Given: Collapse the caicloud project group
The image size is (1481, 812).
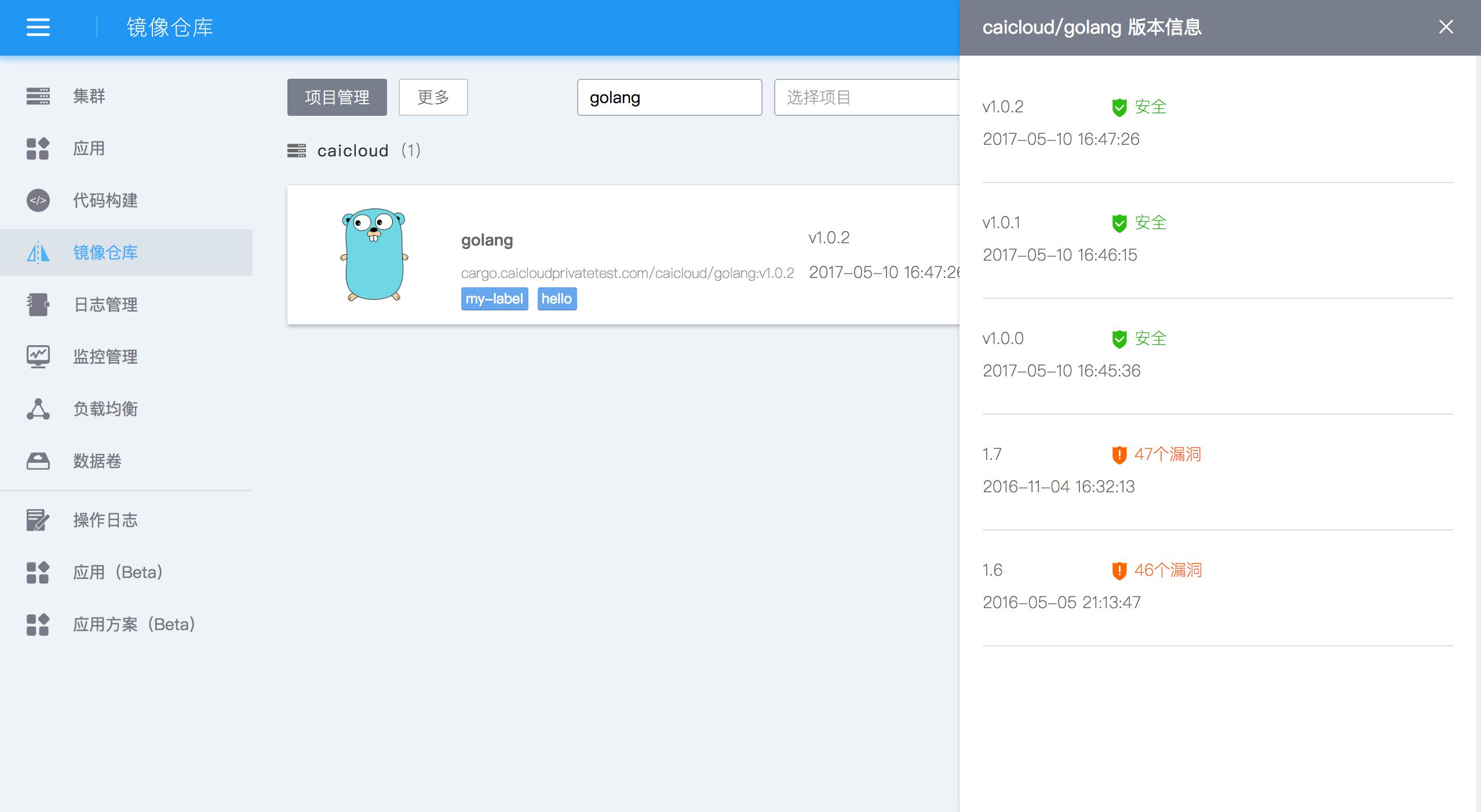Looking at the screenshot, I should pyautogui.click(x=352, y=151).
